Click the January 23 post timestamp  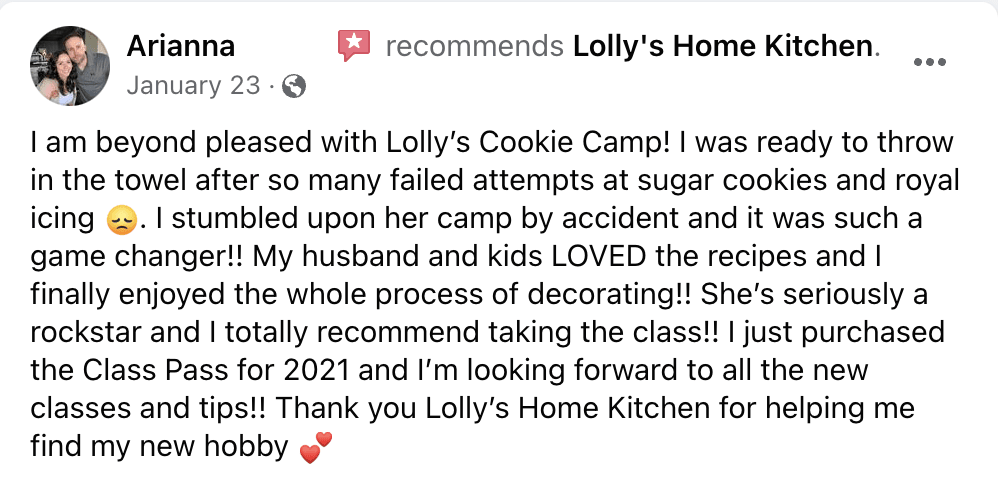coord(193,86)
